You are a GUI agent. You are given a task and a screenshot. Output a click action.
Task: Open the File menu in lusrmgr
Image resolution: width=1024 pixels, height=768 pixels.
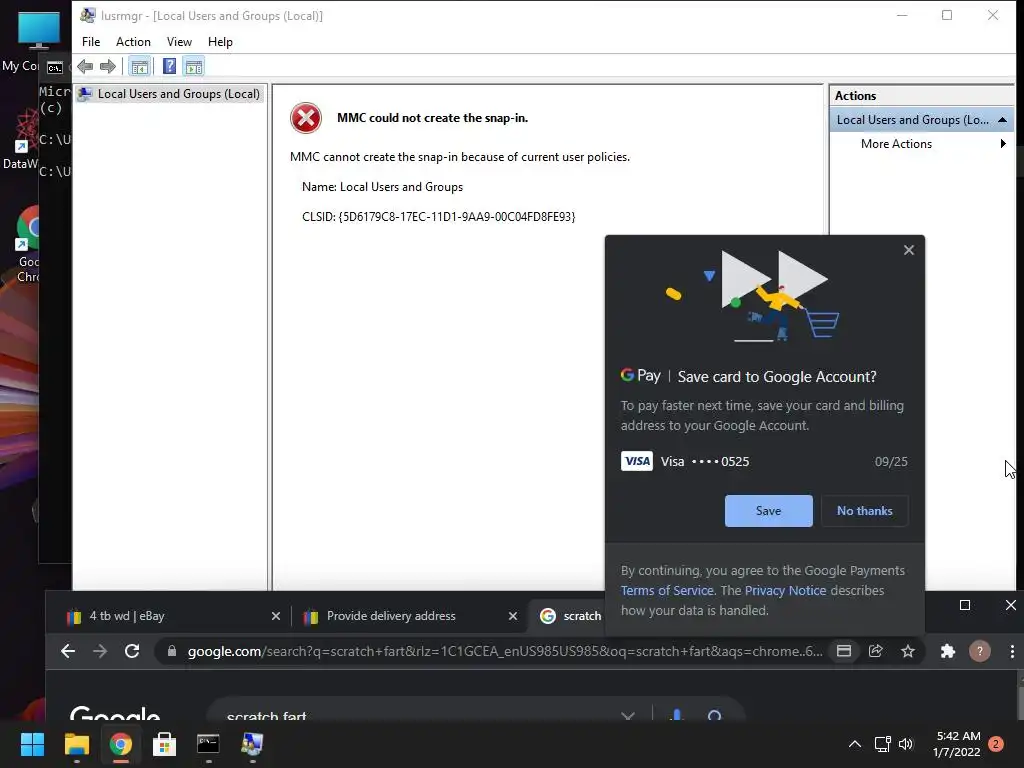91,42
